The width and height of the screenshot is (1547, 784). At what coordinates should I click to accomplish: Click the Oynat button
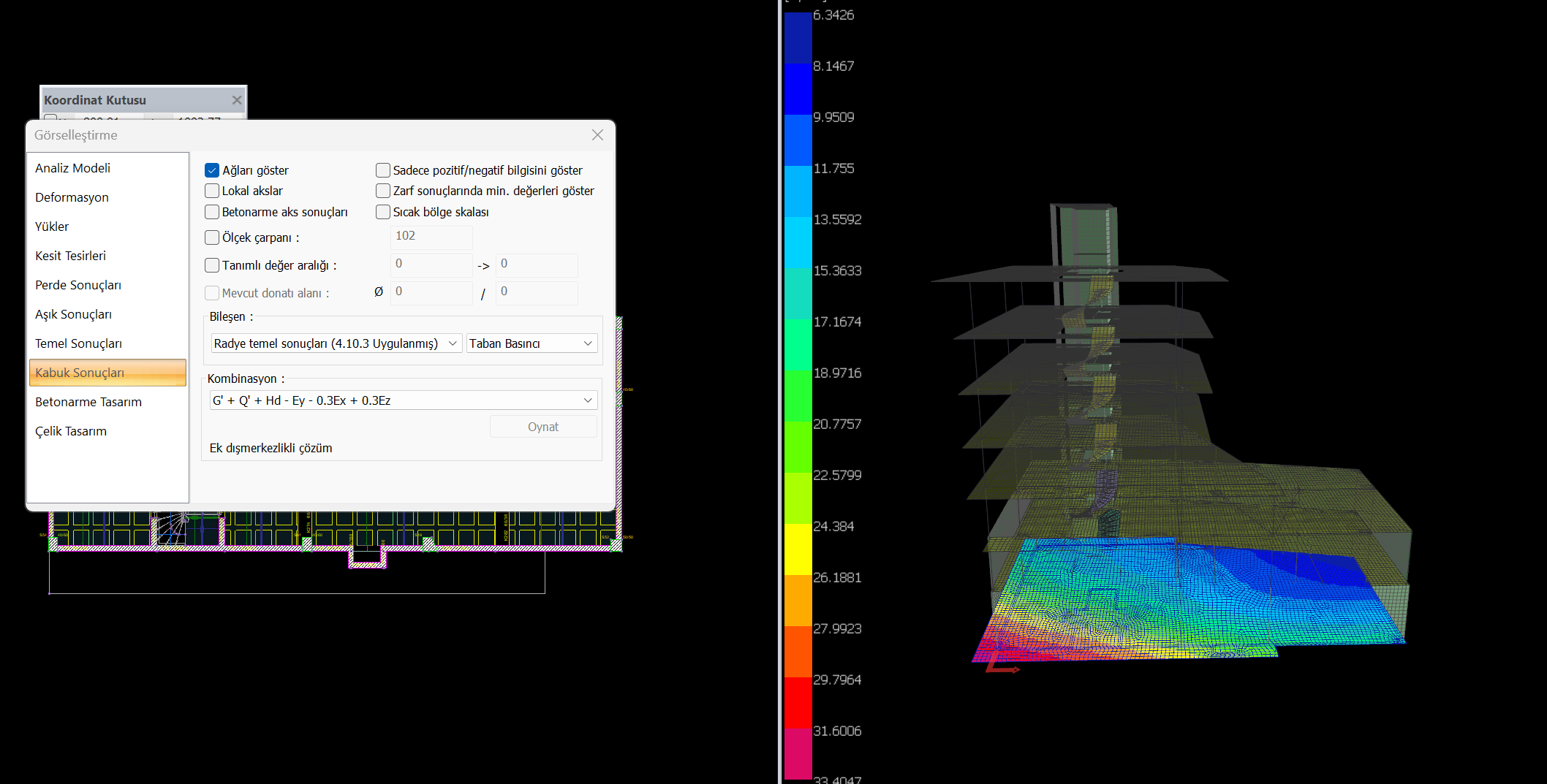(x=543, y=427)
